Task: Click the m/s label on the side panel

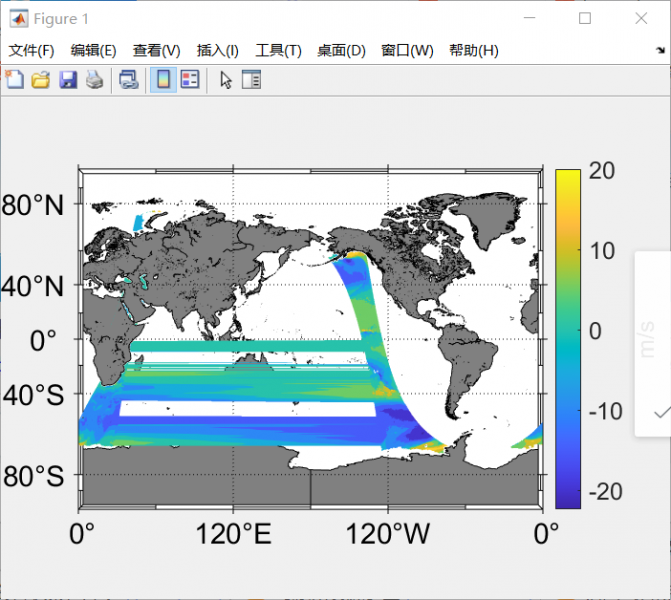Action: 648,338
